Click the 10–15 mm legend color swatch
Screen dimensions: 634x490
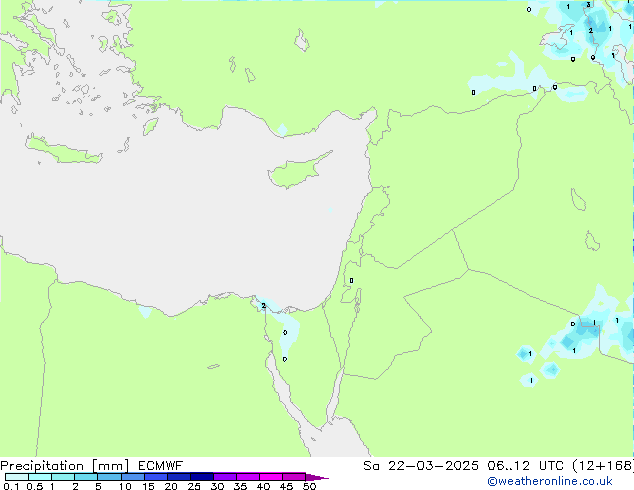click(x=132, y=477)
